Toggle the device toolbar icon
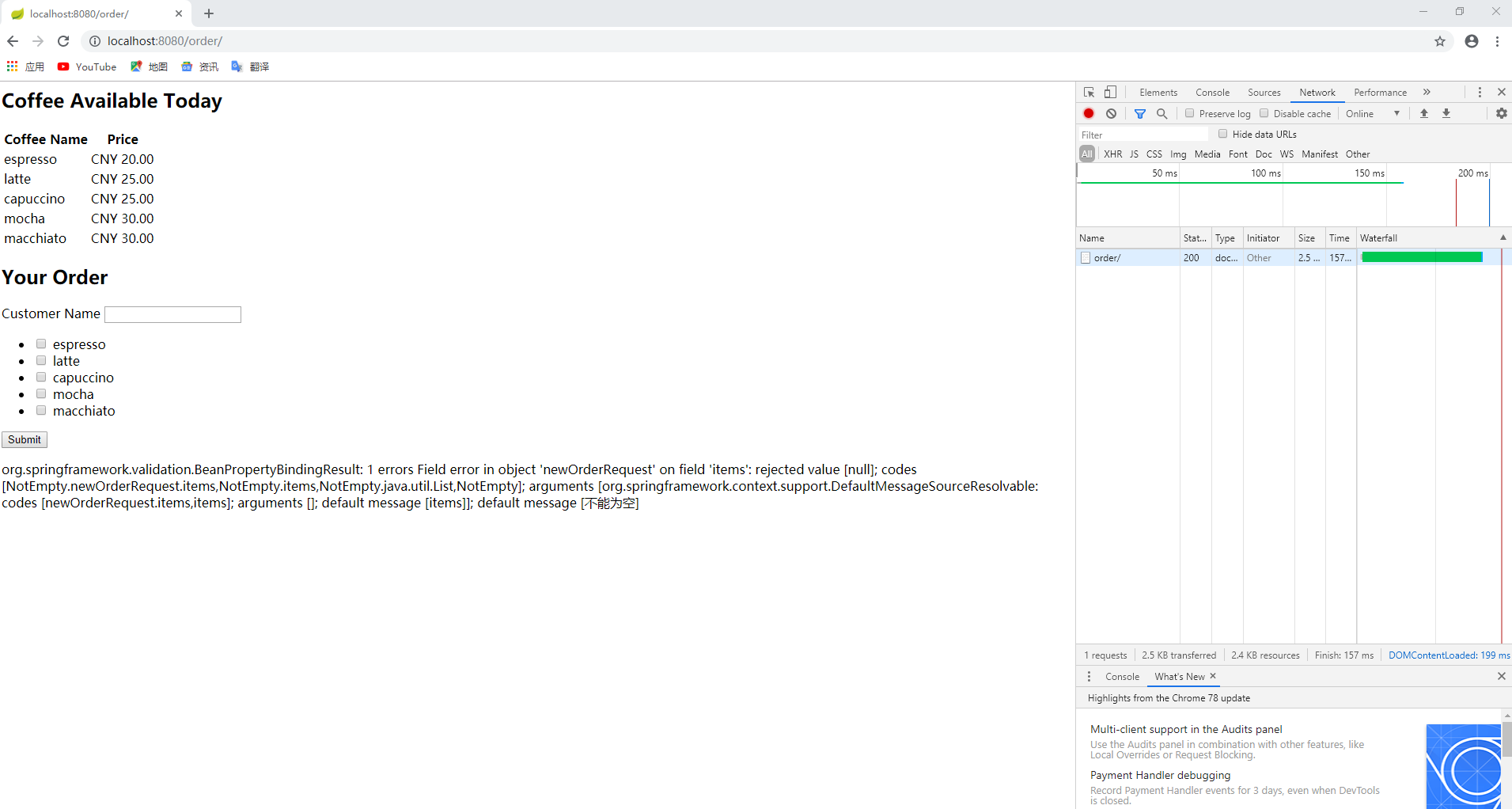The width and height of the screenshot is (1512, 809). point(1110,92)
